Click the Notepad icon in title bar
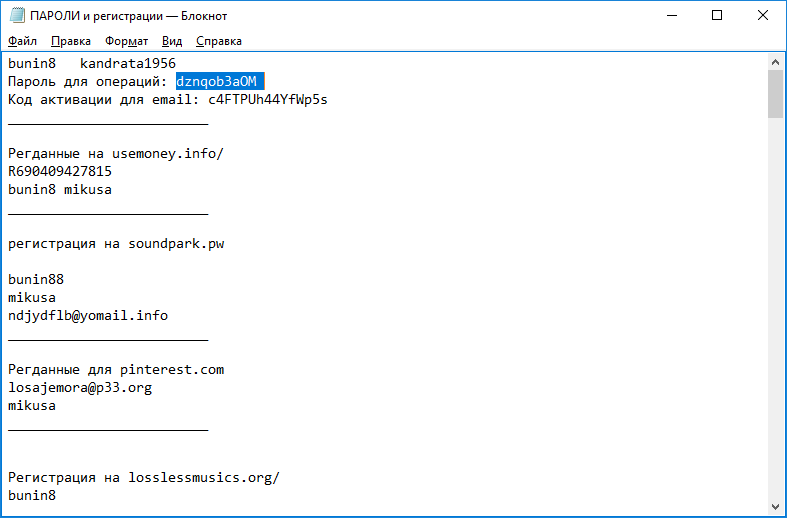 [17, 16]
